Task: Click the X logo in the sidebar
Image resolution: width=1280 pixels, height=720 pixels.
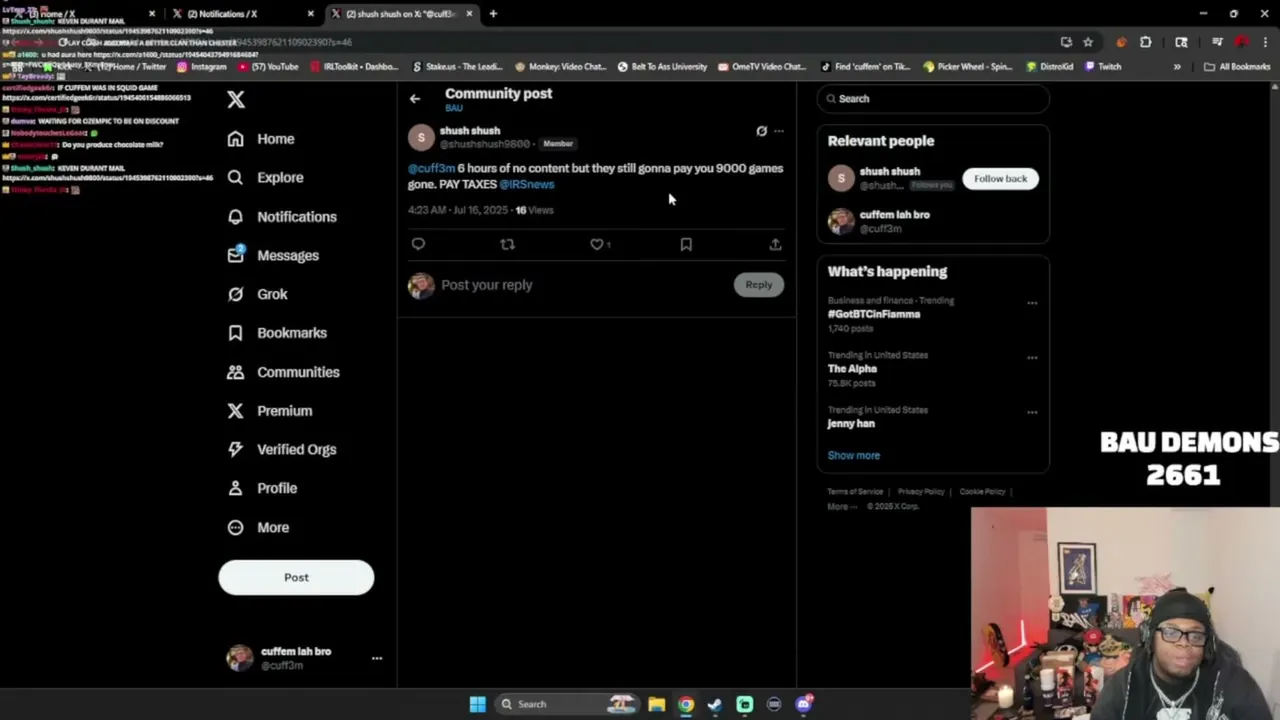Action: [x=236, y=99]
